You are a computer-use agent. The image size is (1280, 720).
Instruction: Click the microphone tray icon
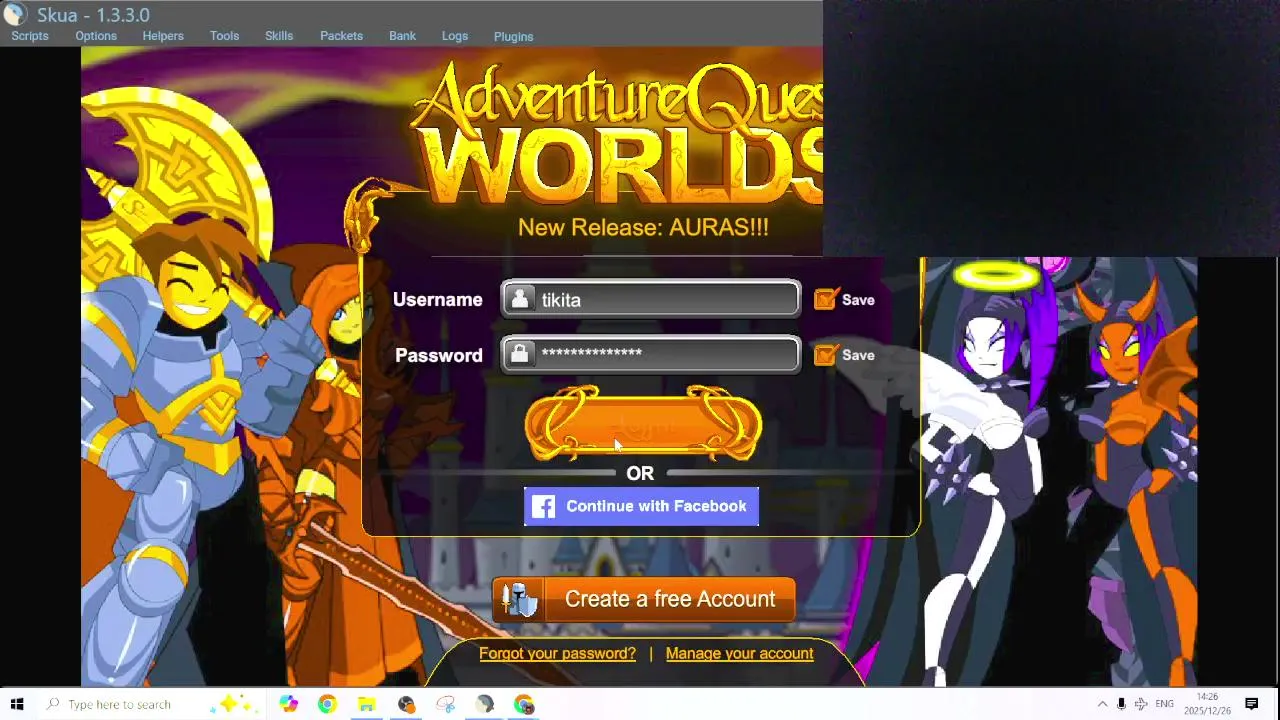tap(1121, 704)
